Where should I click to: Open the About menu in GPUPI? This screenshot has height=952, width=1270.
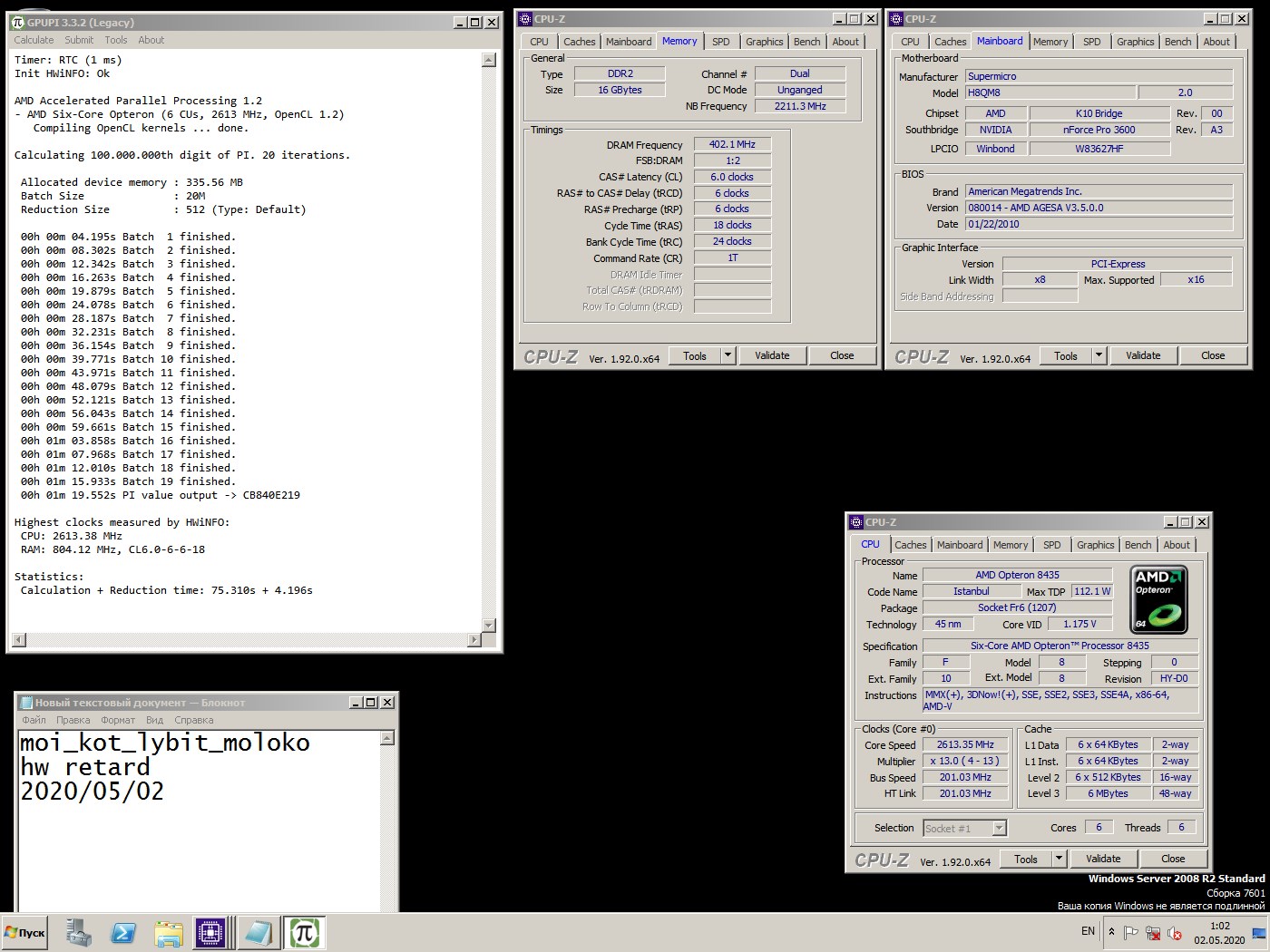coord(151,40)
